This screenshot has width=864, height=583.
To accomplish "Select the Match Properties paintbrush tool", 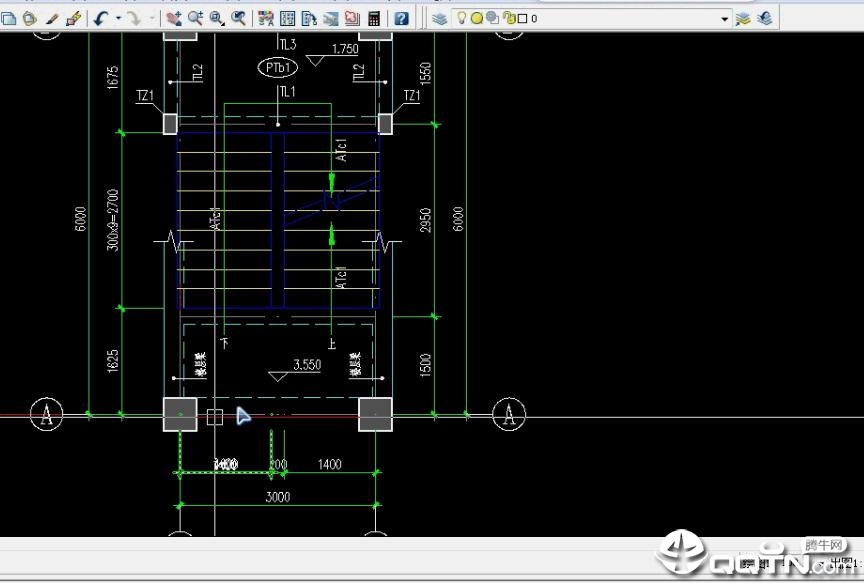I will [x=73, y=18].
